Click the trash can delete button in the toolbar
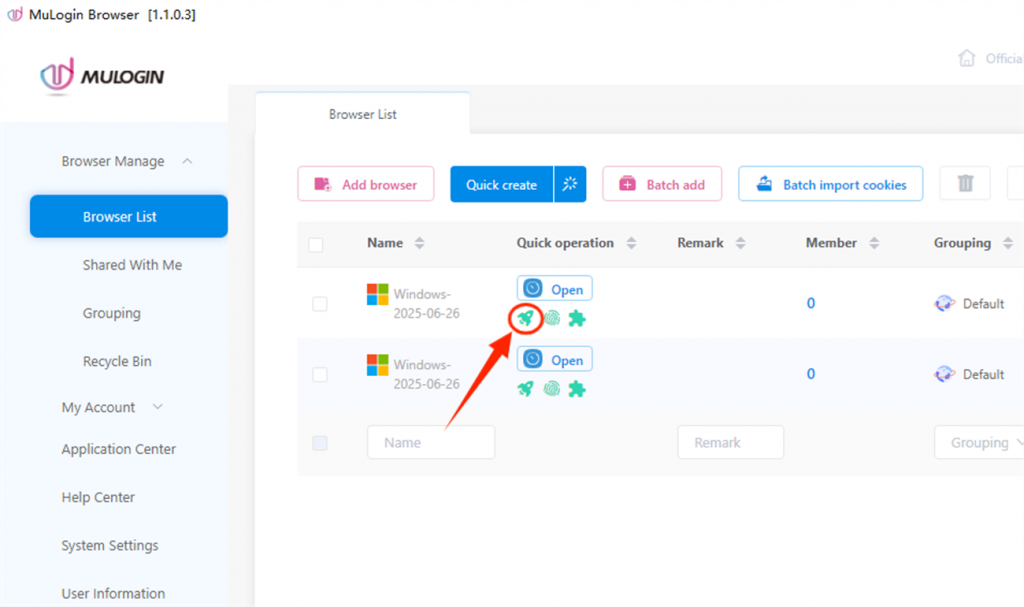This screenshot has height=607, width=1024. tap(965, 184)
